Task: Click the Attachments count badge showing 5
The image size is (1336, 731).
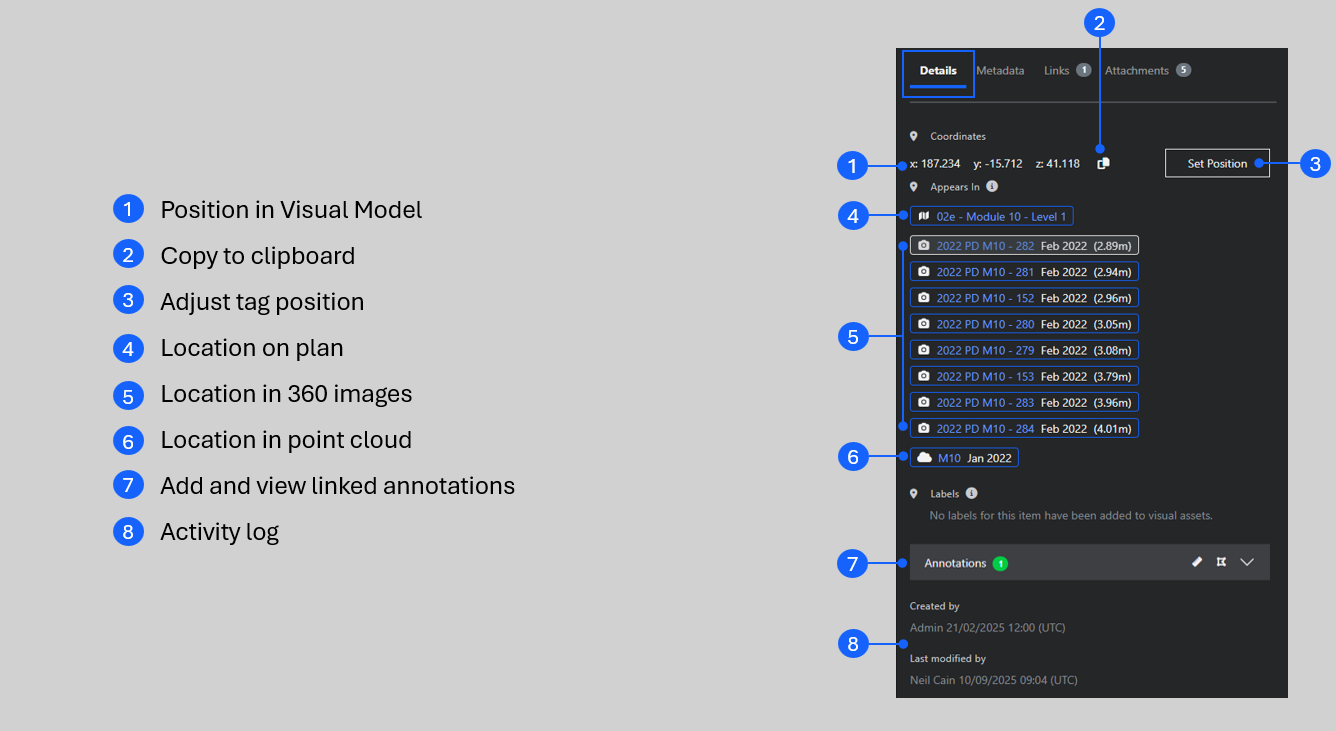Action: pyautogui.click(x=1184, y=70)
